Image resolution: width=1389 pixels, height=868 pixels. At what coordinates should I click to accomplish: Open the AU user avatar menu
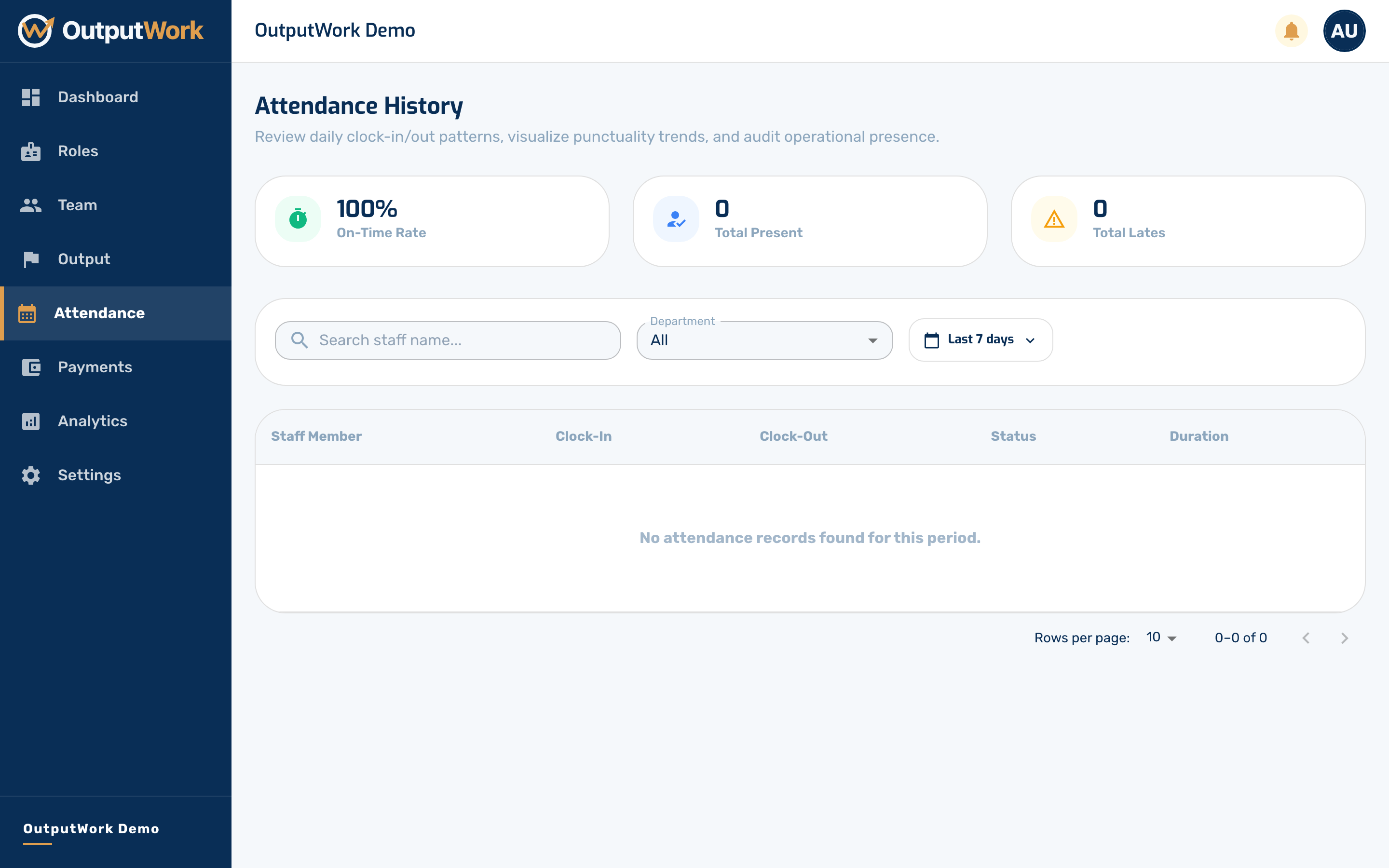pos(1344,30)
